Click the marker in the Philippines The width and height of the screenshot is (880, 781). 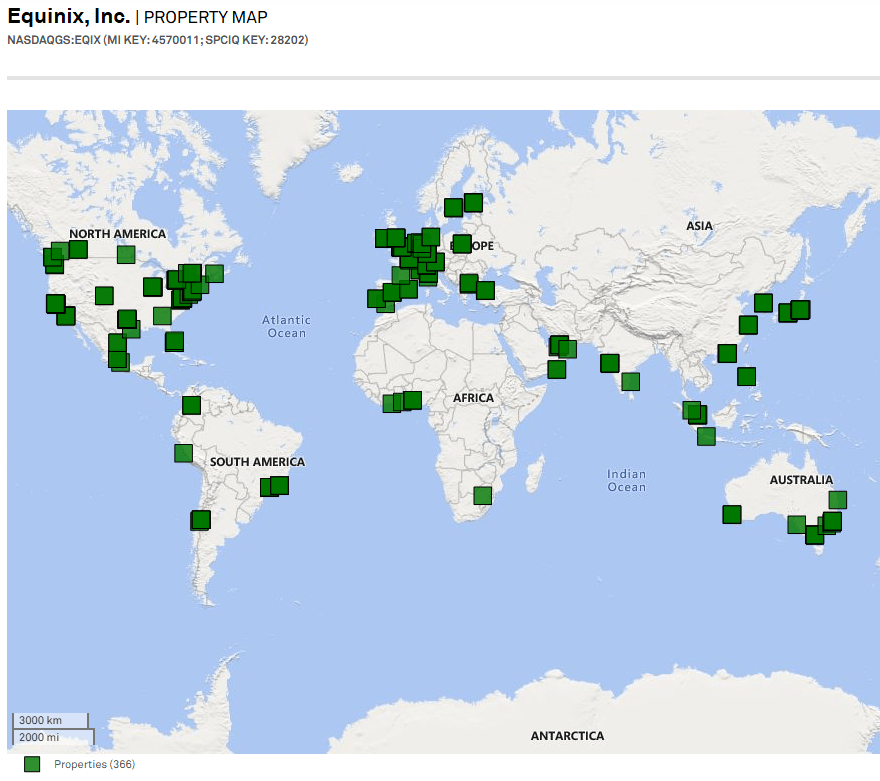(x=746, y=376)
